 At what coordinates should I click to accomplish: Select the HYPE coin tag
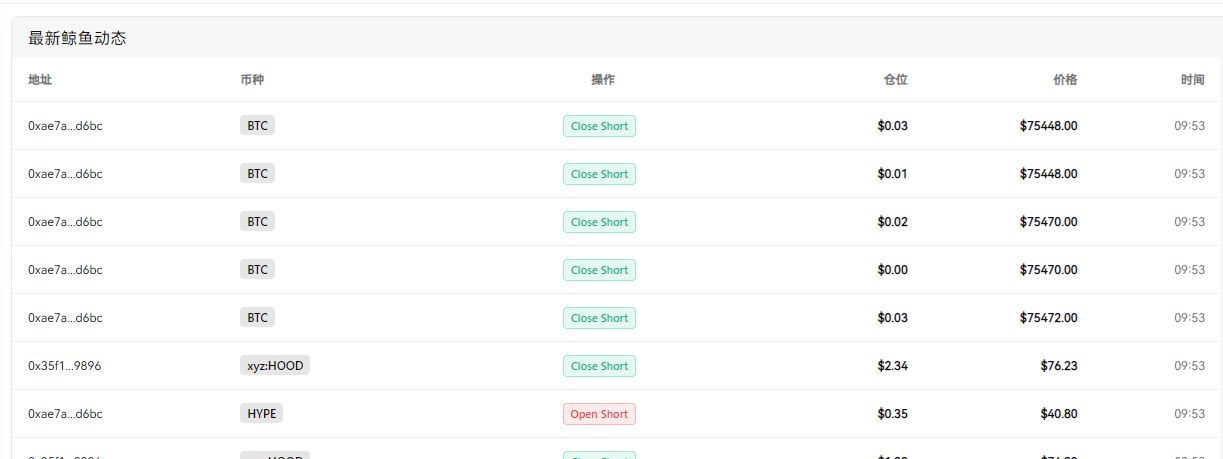(261, 413)
